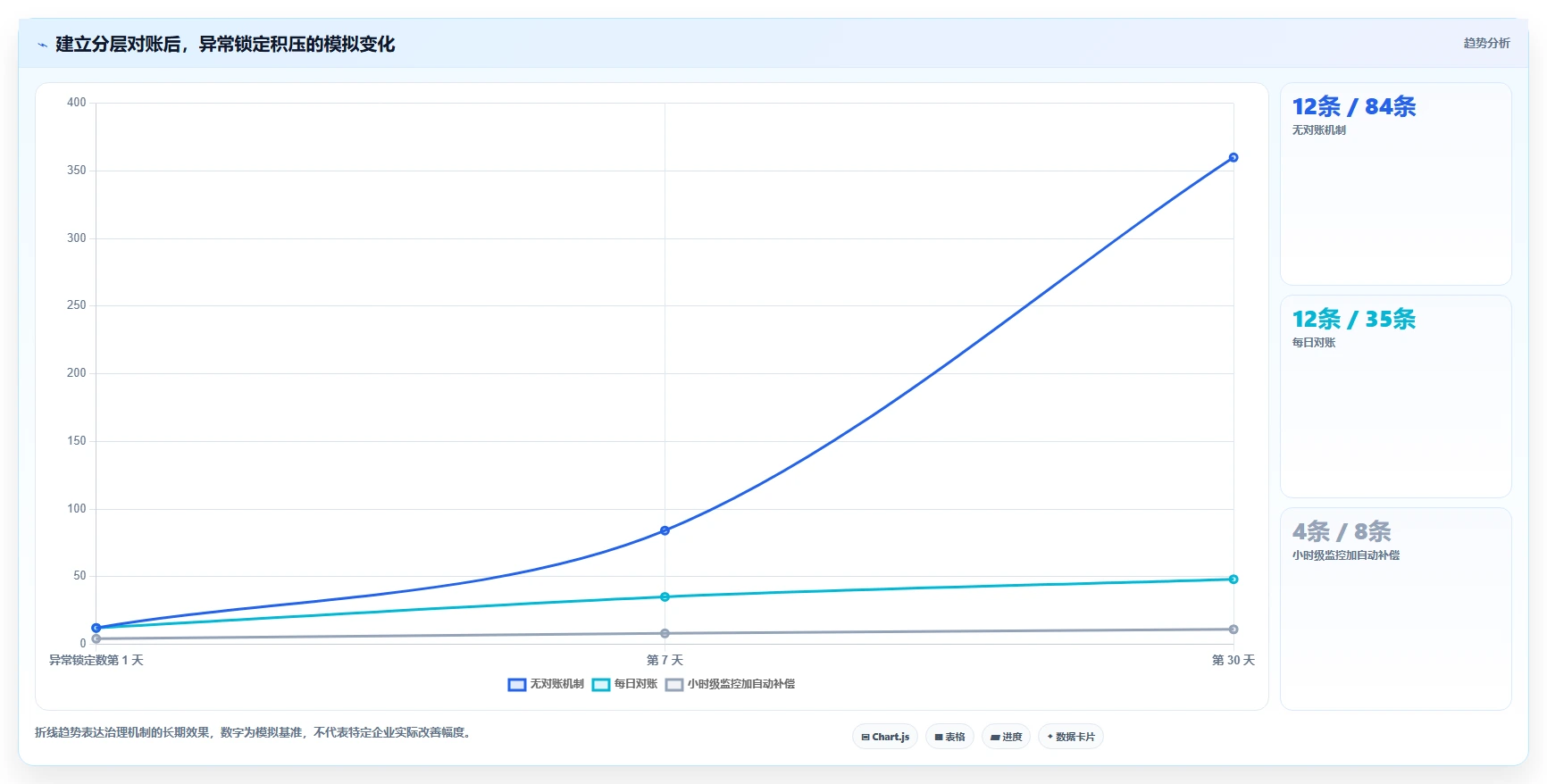The width and height of the screenshot is (1547, 784).
Task: Click the 小时级监控加自动补偿 card caption
Action: pyautogui.click(x=1346, y=555)
